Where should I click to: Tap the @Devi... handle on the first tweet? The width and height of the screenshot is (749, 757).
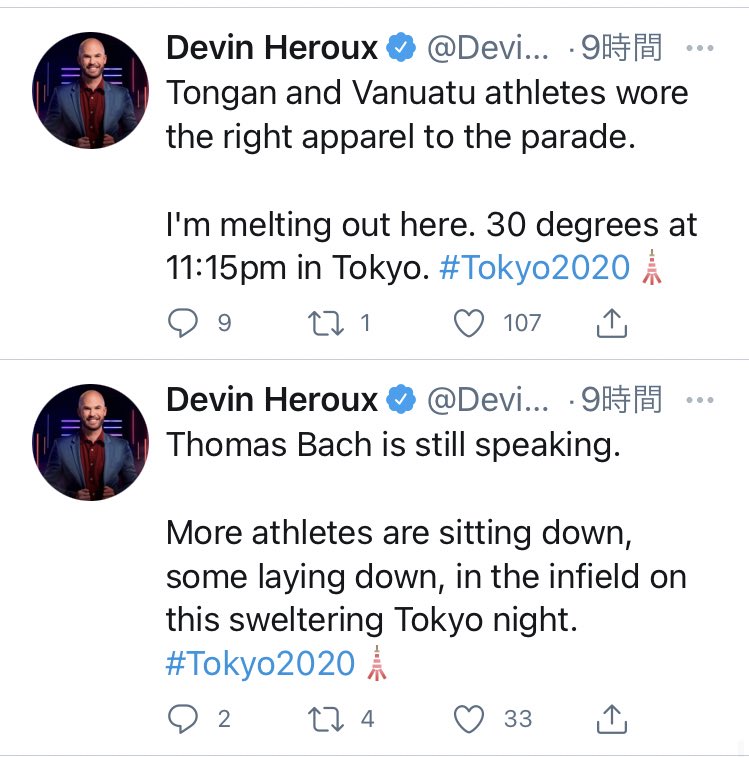pos(488,48)
